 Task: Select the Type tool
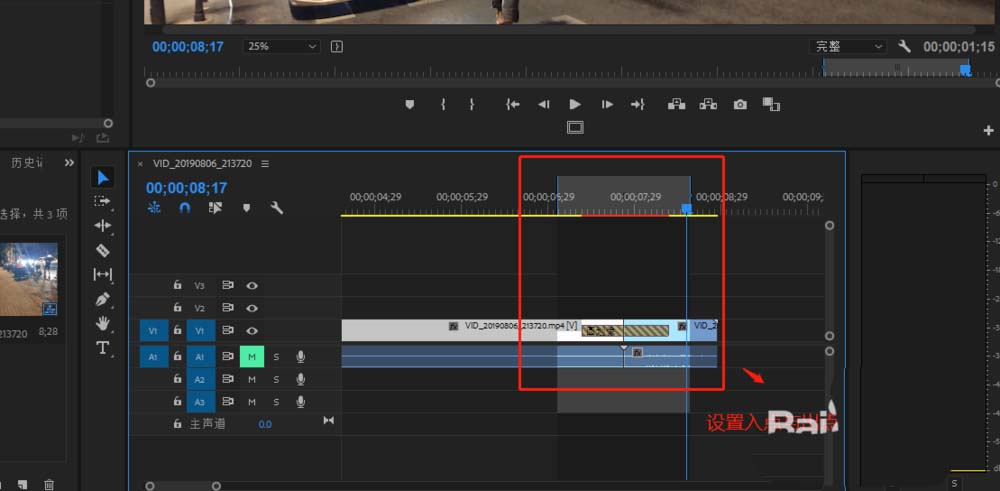click(x=103, y=347)
